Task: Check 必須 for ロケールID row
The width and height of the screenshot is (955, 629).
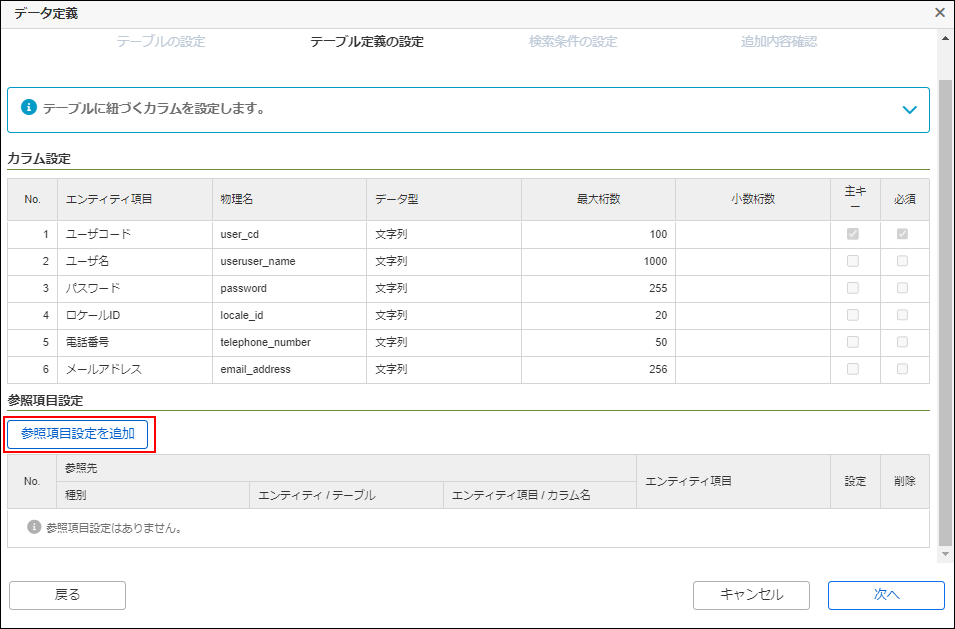Action: point(902,315)
